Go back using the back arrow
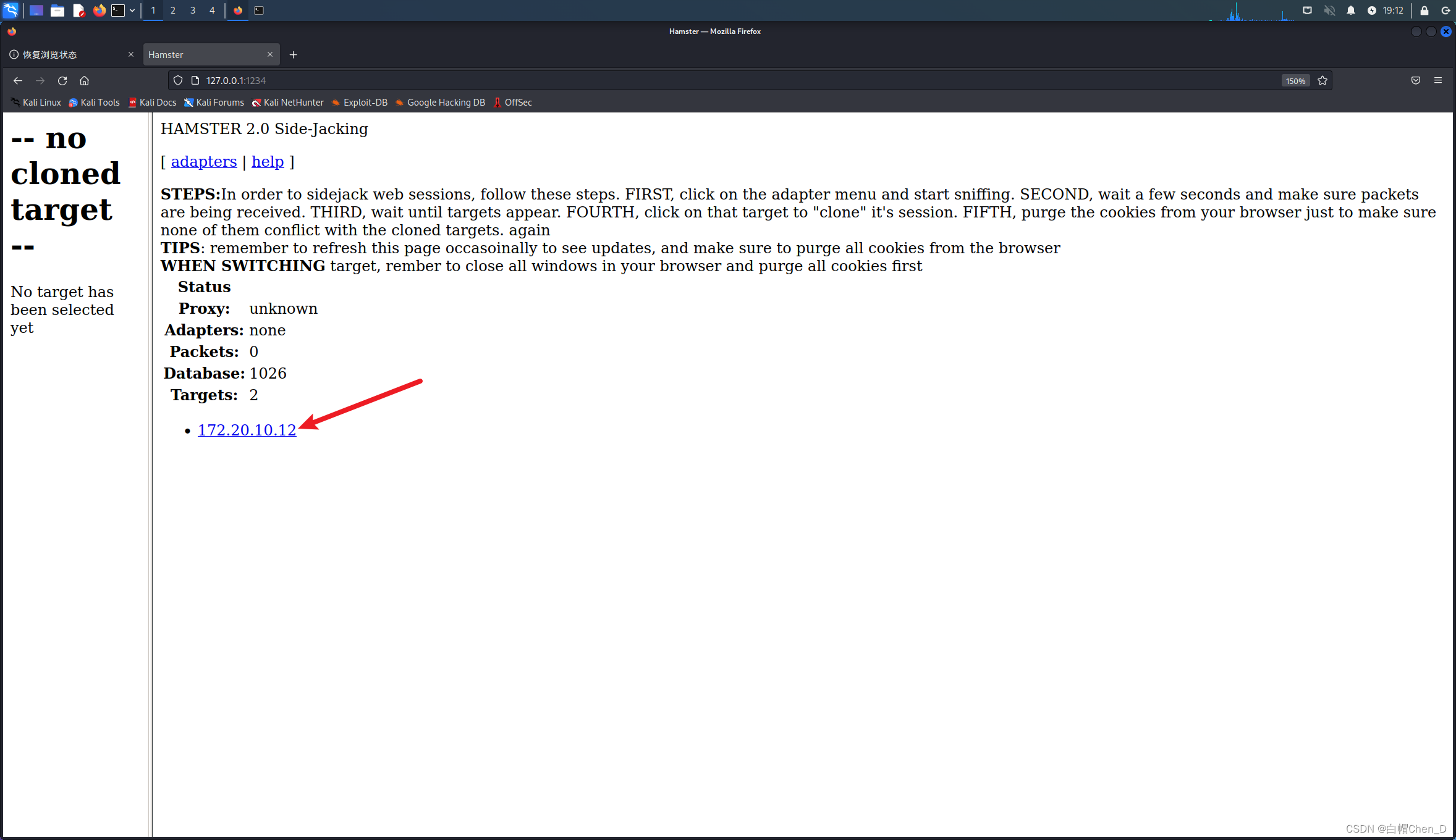The image size is (1456, 840). point(18,81)
